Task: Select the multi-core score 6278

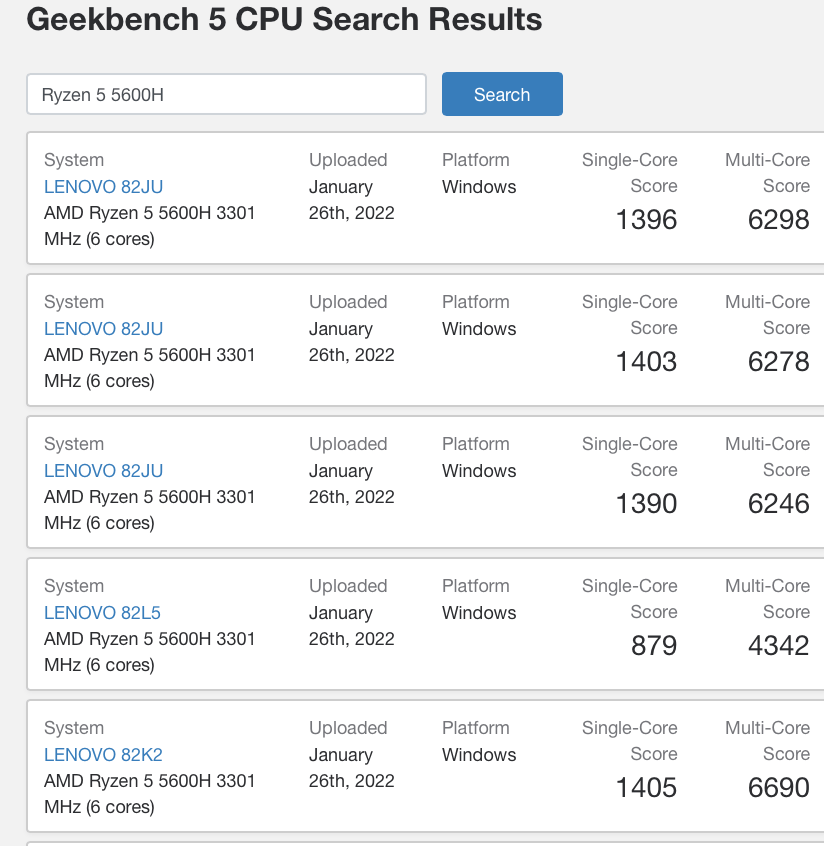Action: point(778,361)
